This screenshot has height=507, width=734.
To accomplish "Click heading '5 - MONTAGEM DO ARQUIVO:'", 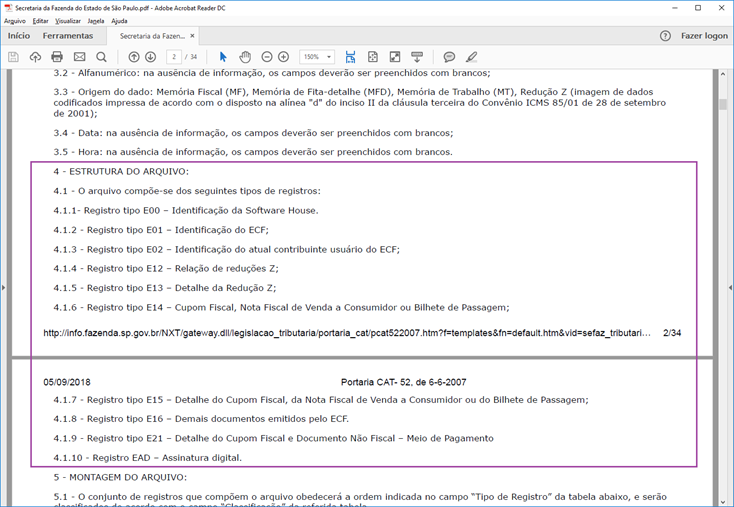I will click(x=120, y=478).
